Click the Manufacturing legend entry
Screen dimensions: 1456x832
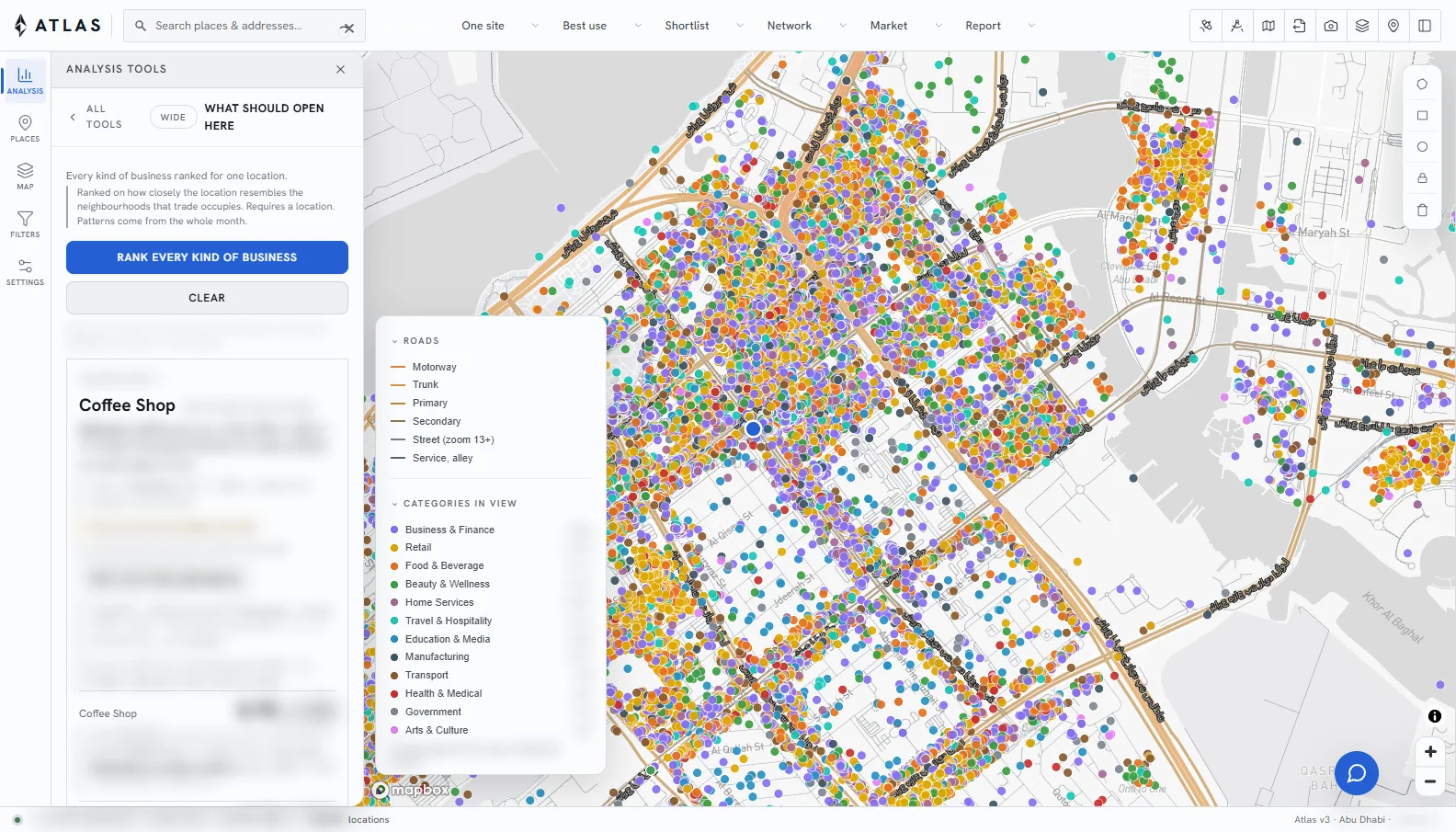coord(429,656)
